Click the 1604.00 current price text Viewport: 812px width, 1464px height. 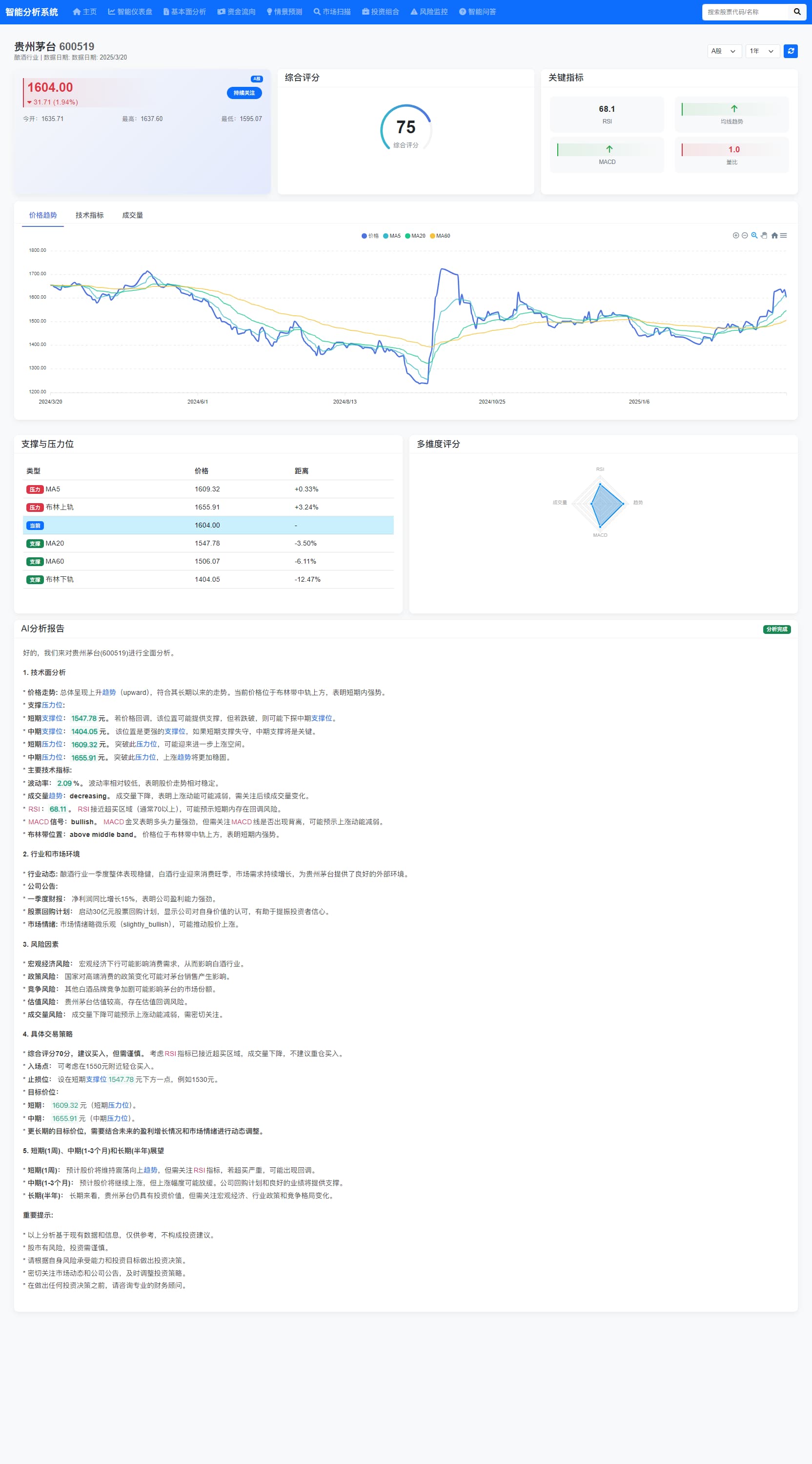click(50, 87)
